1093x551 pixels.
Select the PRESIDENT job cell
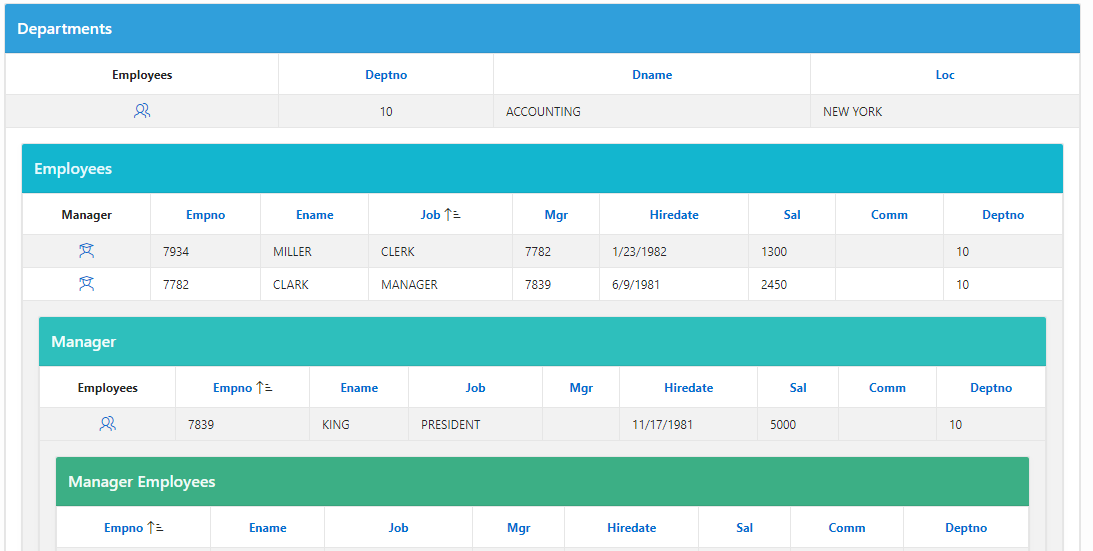[x=475, y=424]
